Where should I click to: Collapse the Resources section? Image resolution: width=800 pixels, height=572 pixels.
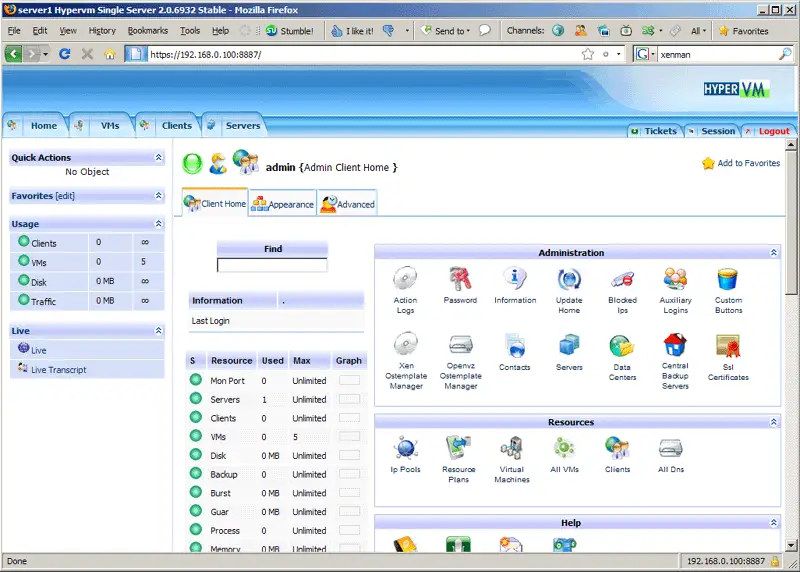773,422
